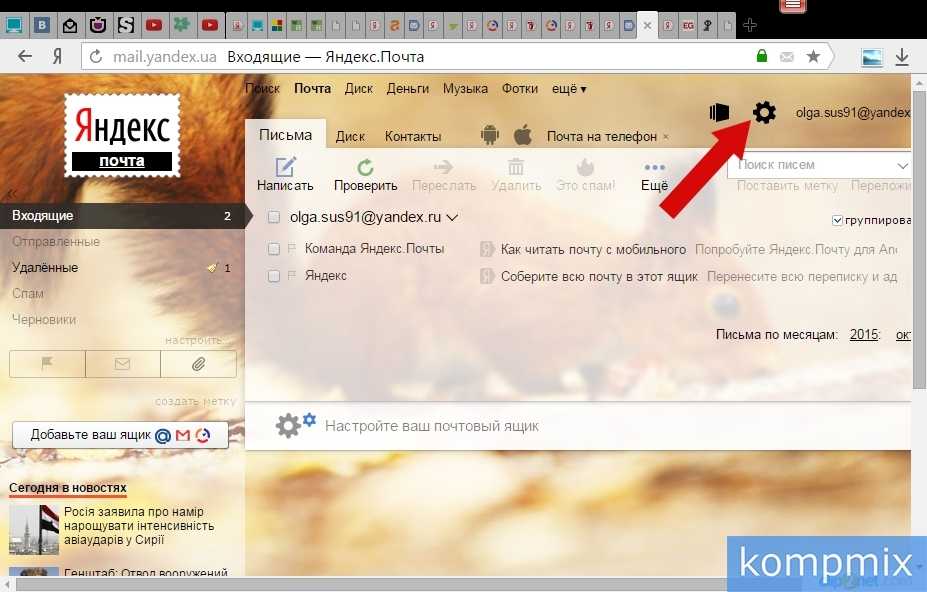Filter messages with attachments paperclip
927x592 pixels.
point(198,364)
